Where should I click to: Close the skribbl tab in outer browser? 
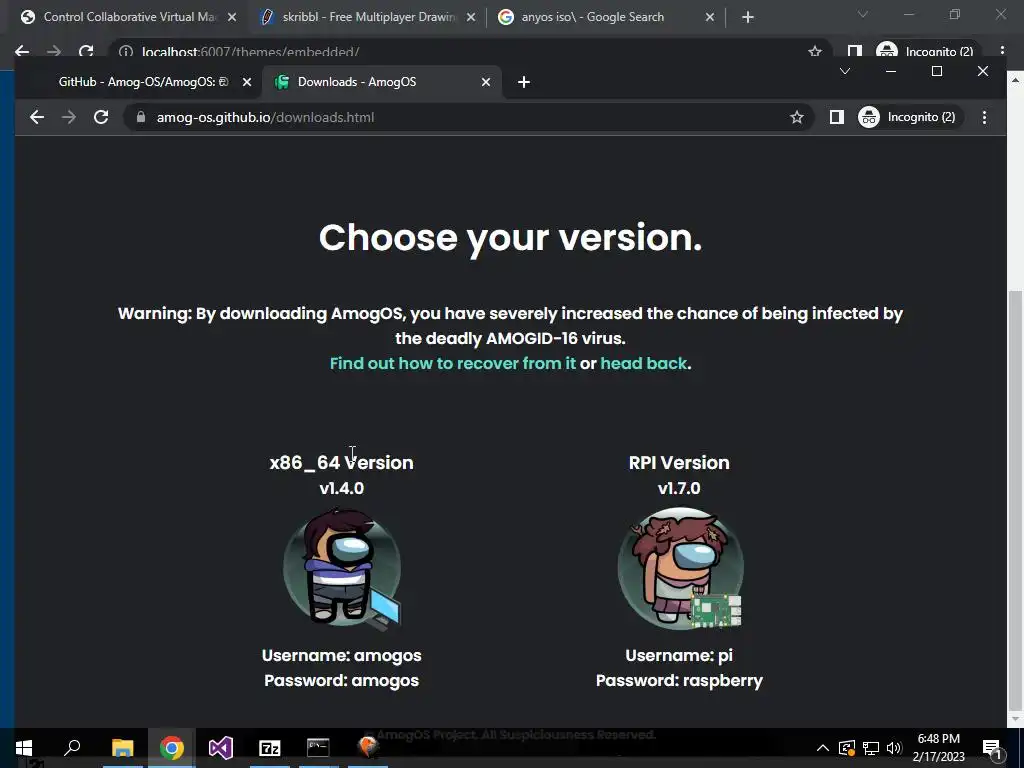tap(471, 17)
